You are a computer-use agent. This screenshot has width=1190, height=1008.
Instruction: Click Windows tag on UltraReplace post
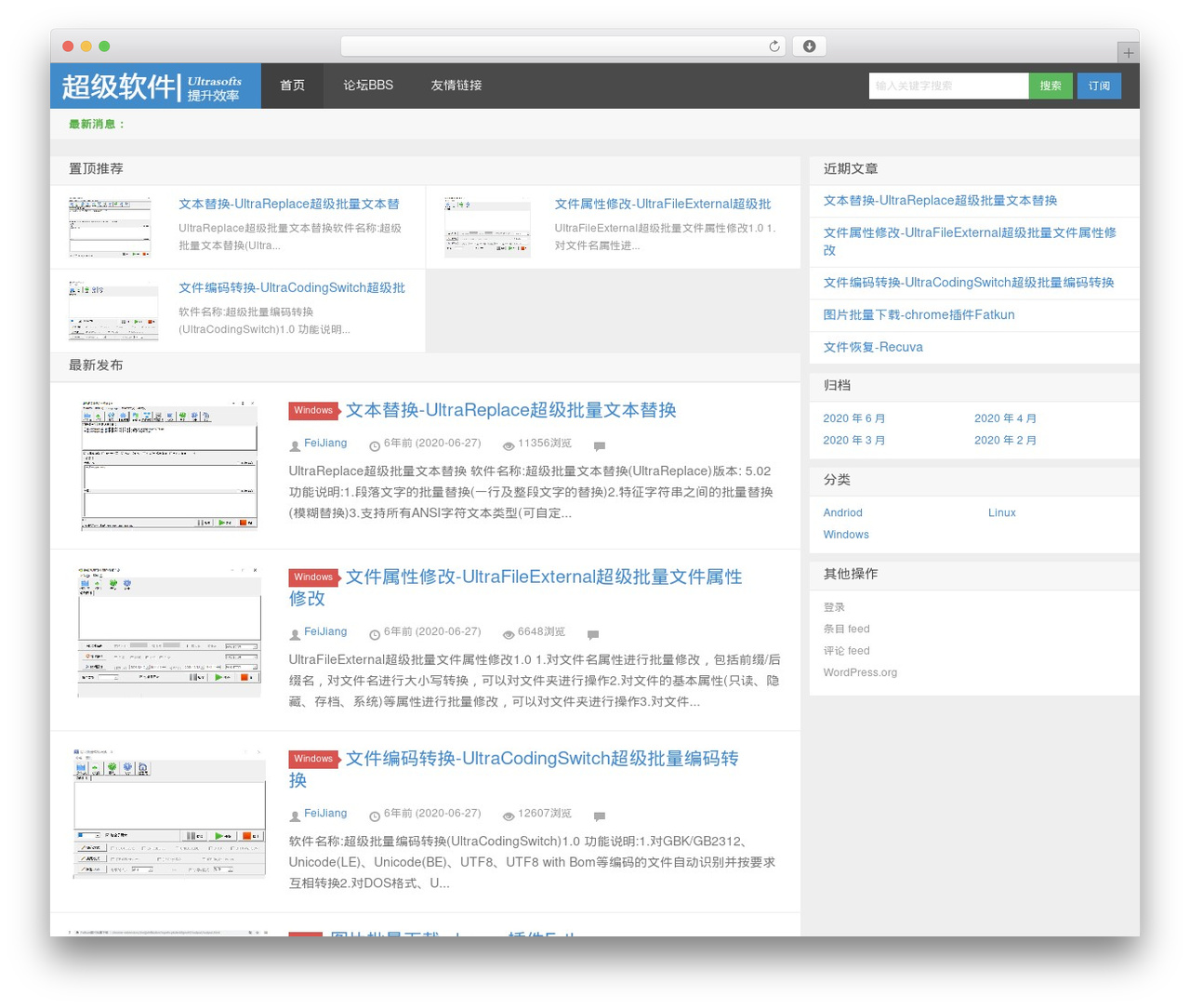tap(313, 410)
